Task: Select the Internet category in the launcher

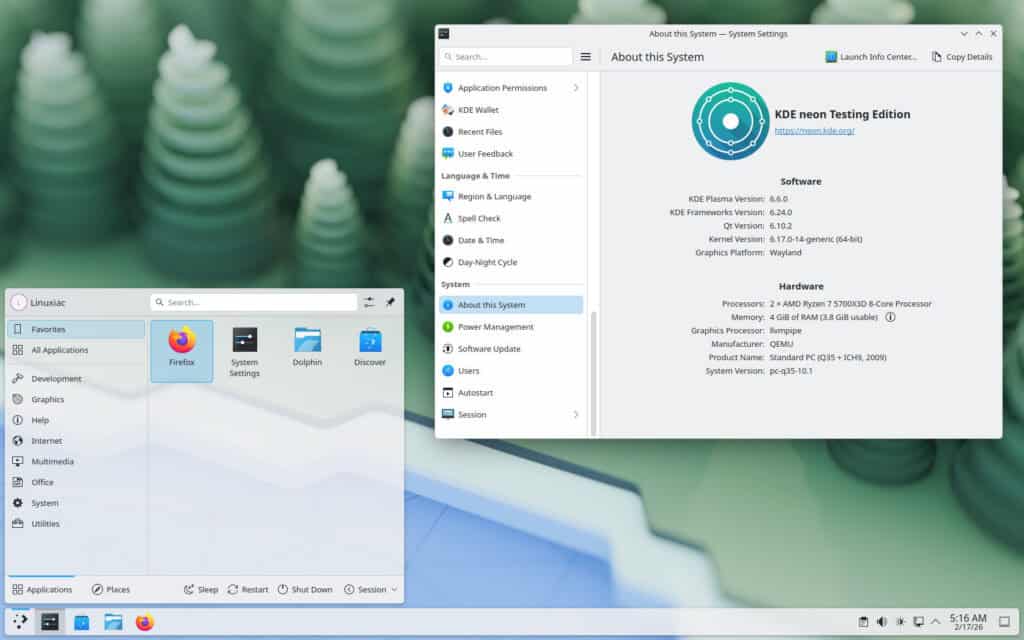Action: tap(47, 440)
